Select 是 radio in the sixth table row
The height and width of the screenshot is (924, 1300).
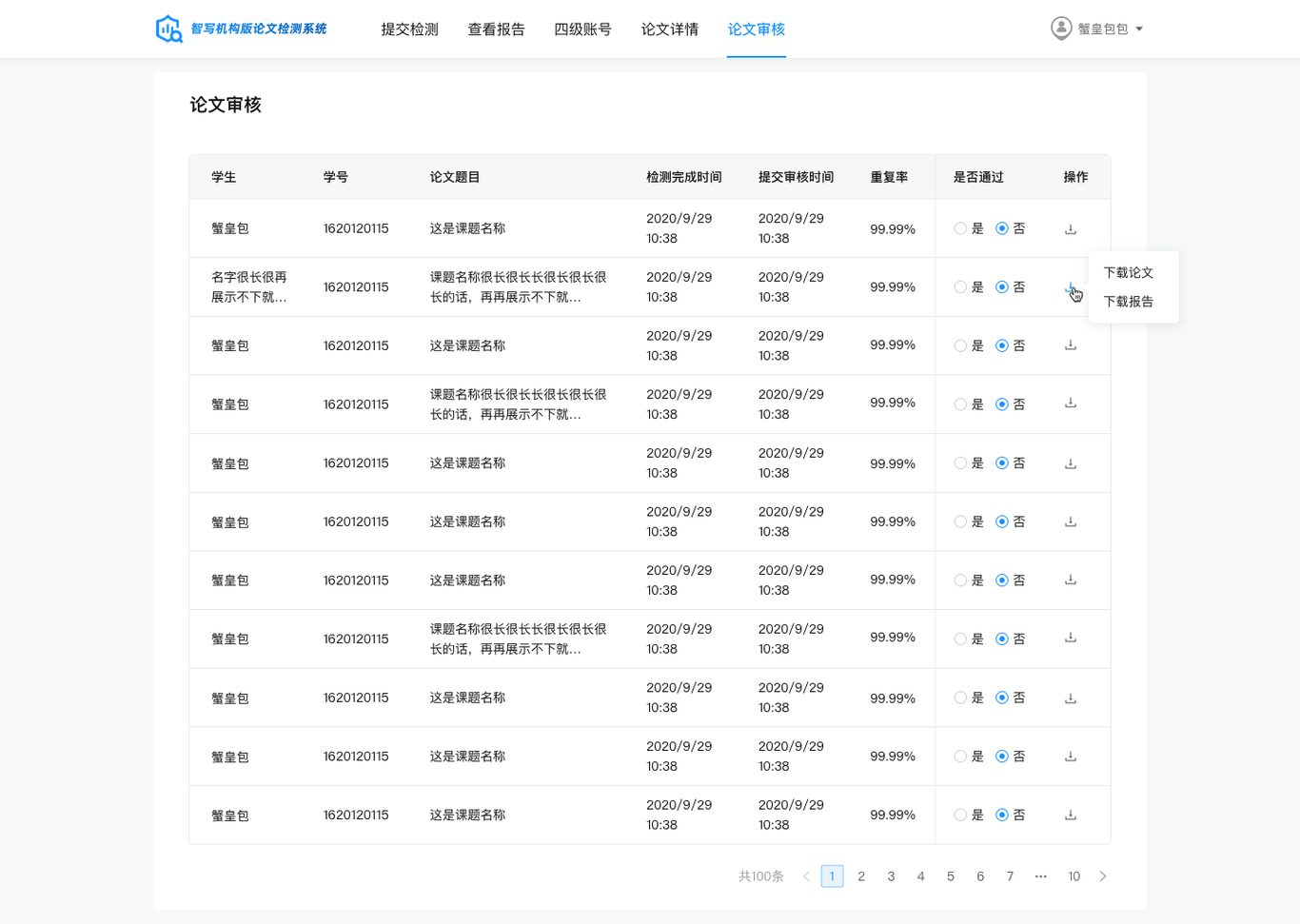960,521
